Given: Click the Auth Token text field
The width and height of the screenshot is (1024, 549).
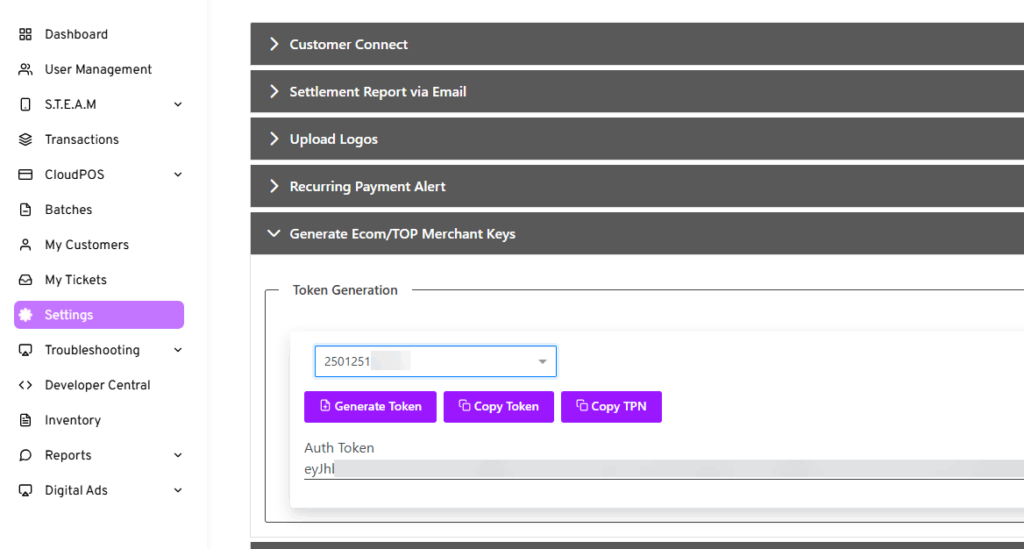Looking at the screenshot, I should [660, 469].
